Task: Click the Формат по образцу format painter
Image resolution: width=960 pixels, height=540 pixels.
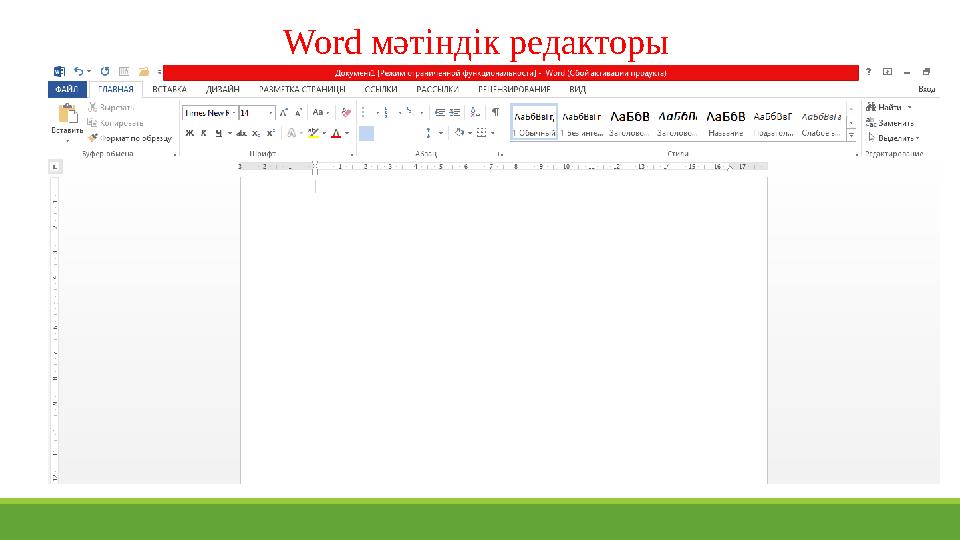Action: (130, 138)
